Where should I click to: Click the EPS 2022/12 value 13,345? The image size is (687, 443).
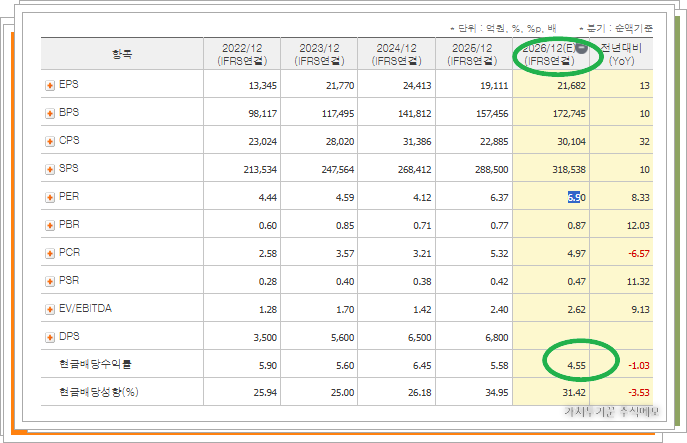tap(263, 85)
